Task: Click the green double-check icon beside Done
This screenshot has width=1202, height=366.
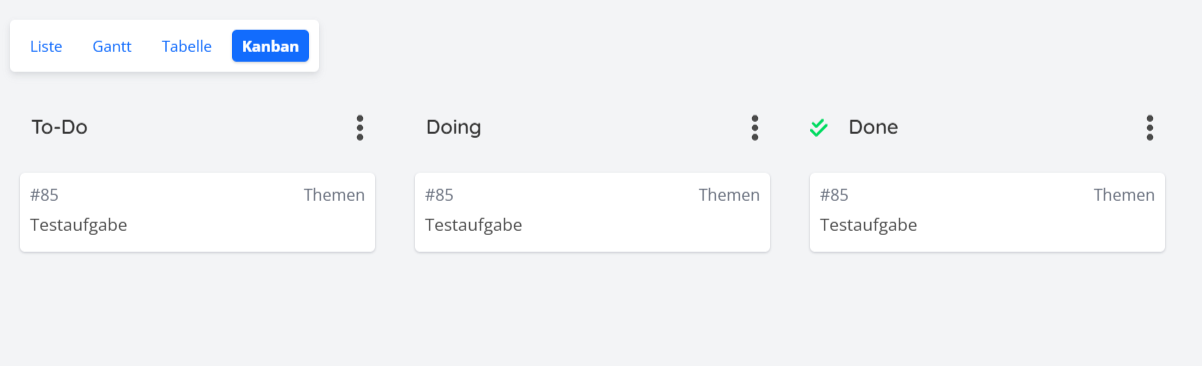Action: tap(819, 128)
